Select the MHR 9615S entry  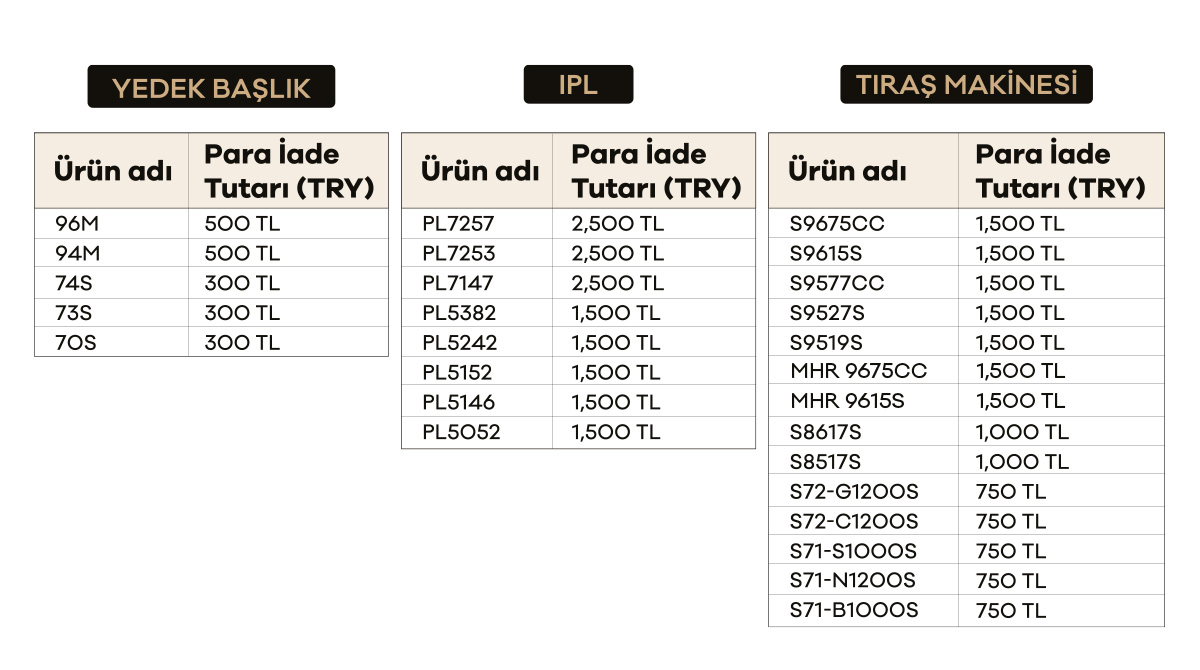pos(847,401)
